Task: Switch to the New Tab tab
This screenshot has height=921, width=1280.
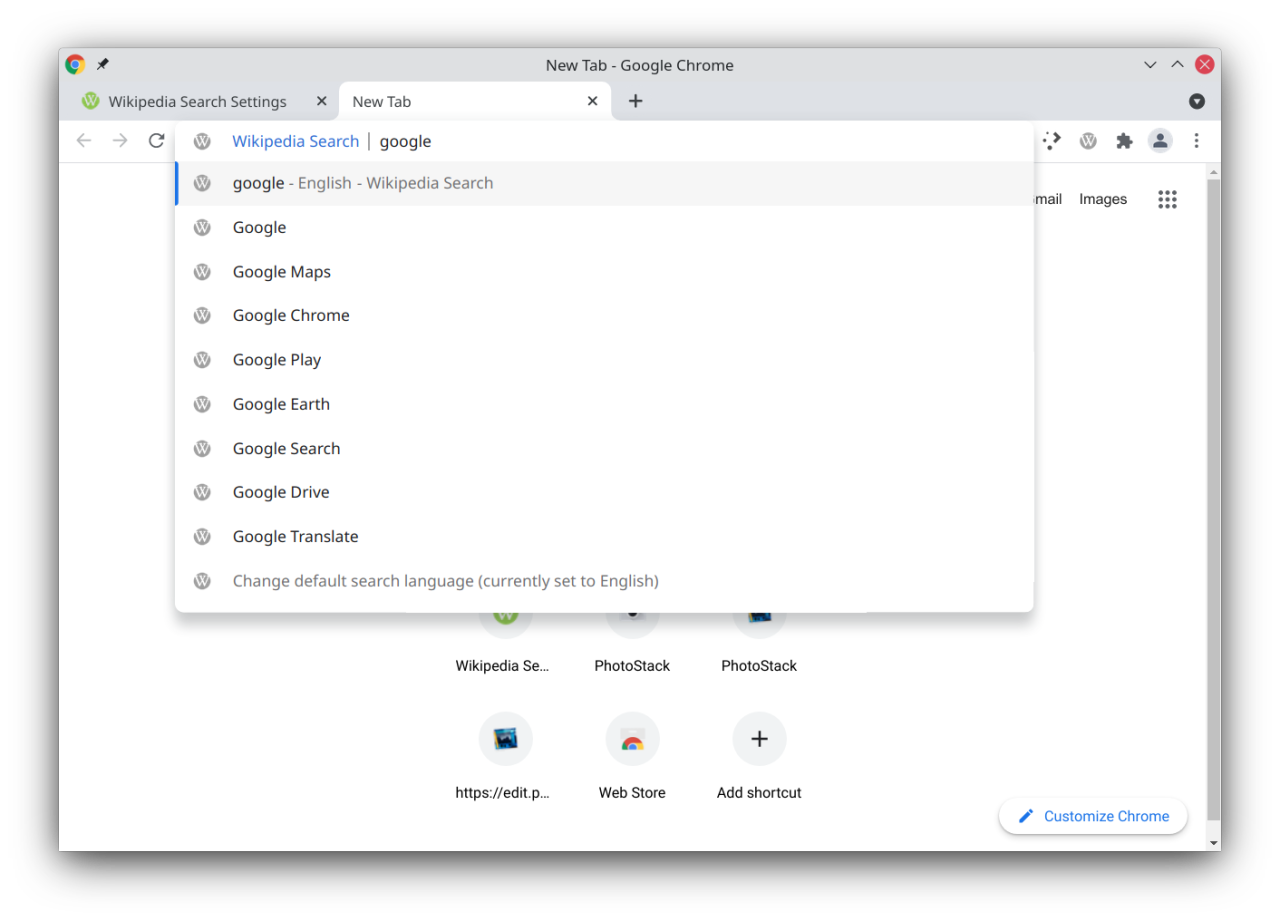Action: point(475,101)
